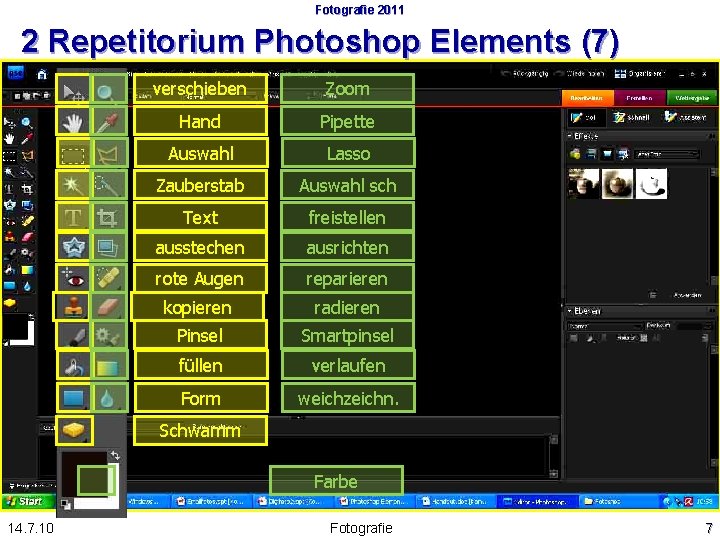Choose the Crop tool in small left toolbox
Screen dimensions: 720x540
tap(27, 189)
